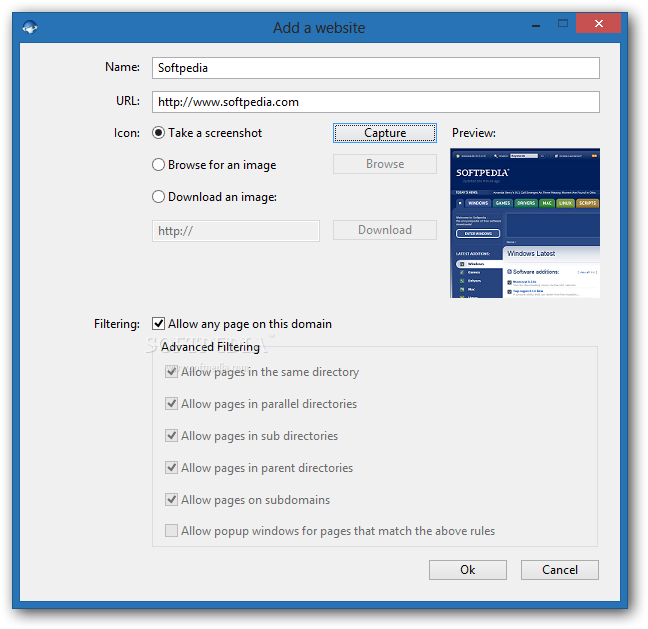This screenshot has width=648, height=629.
Task: Close the Add a website dialog
Action: [598, 24]
